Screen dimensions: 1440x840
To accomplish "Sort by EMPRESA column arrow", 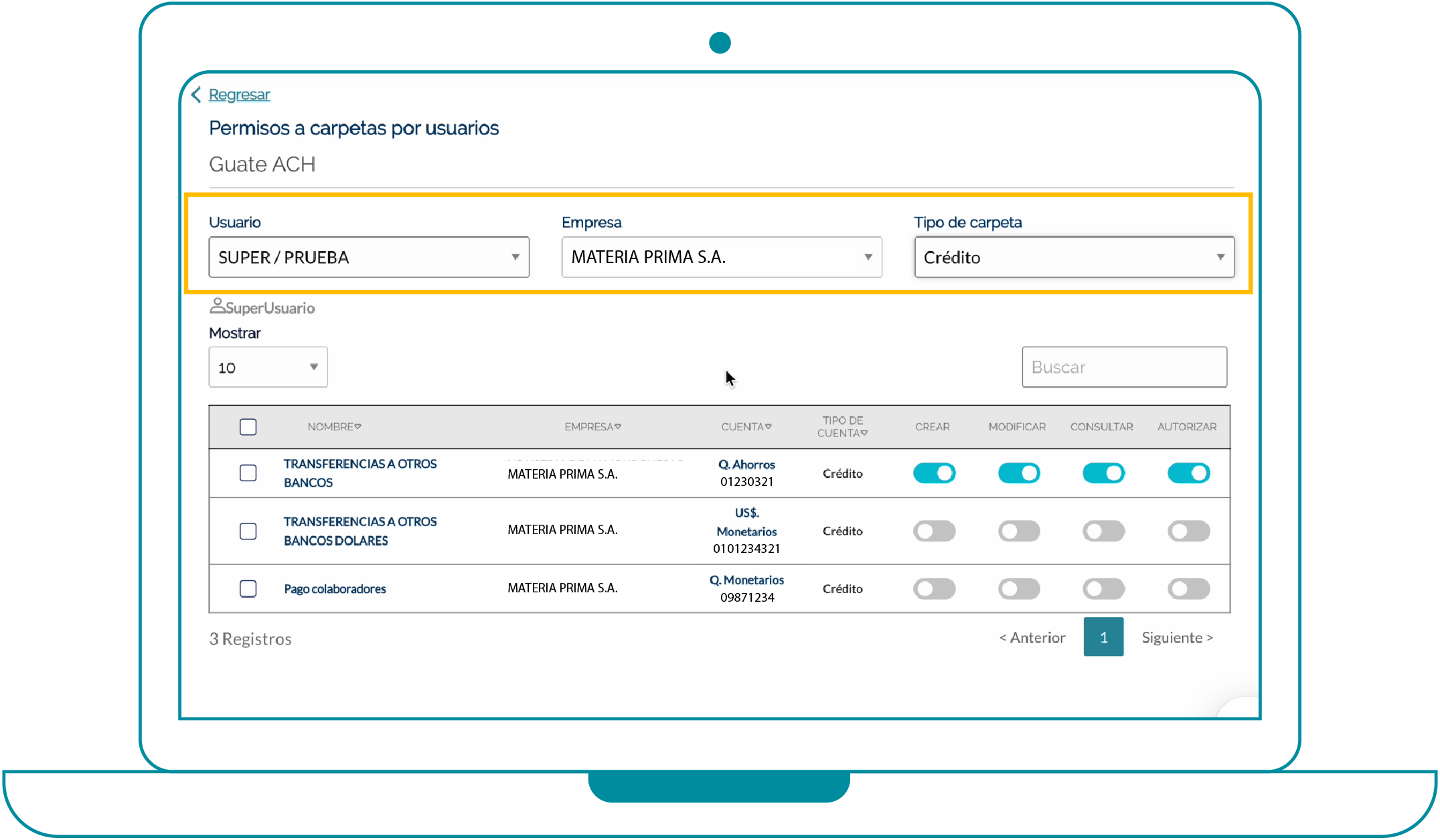I will pos(618,426).
